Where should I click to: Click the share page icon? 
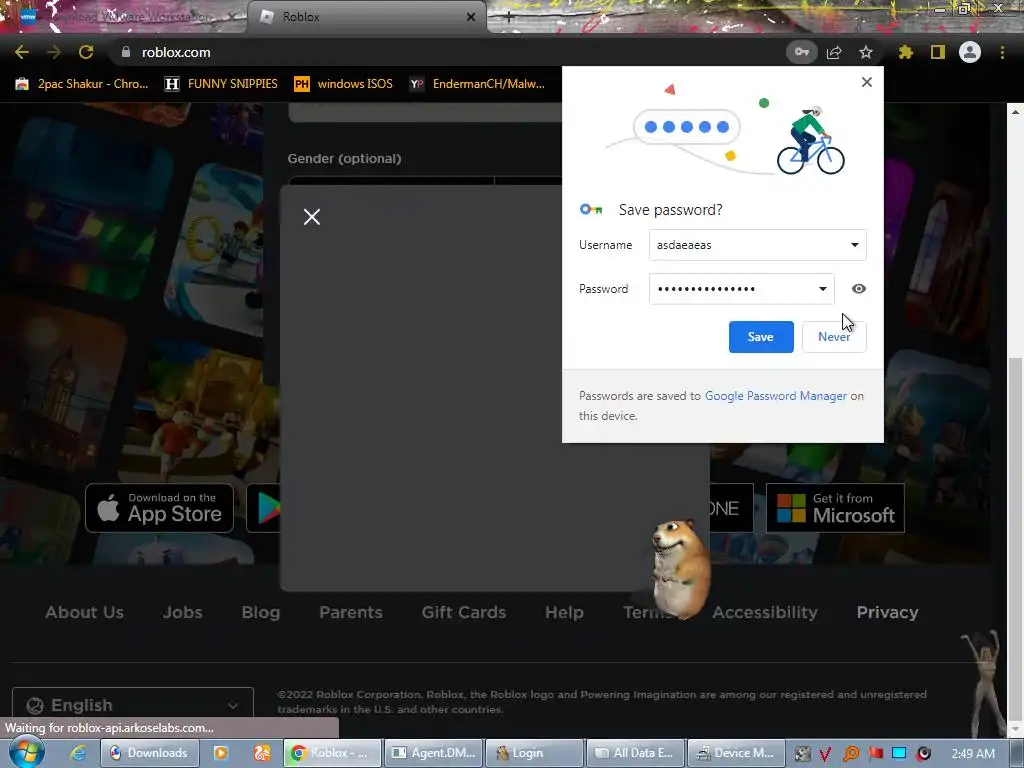tap(834, 52)
